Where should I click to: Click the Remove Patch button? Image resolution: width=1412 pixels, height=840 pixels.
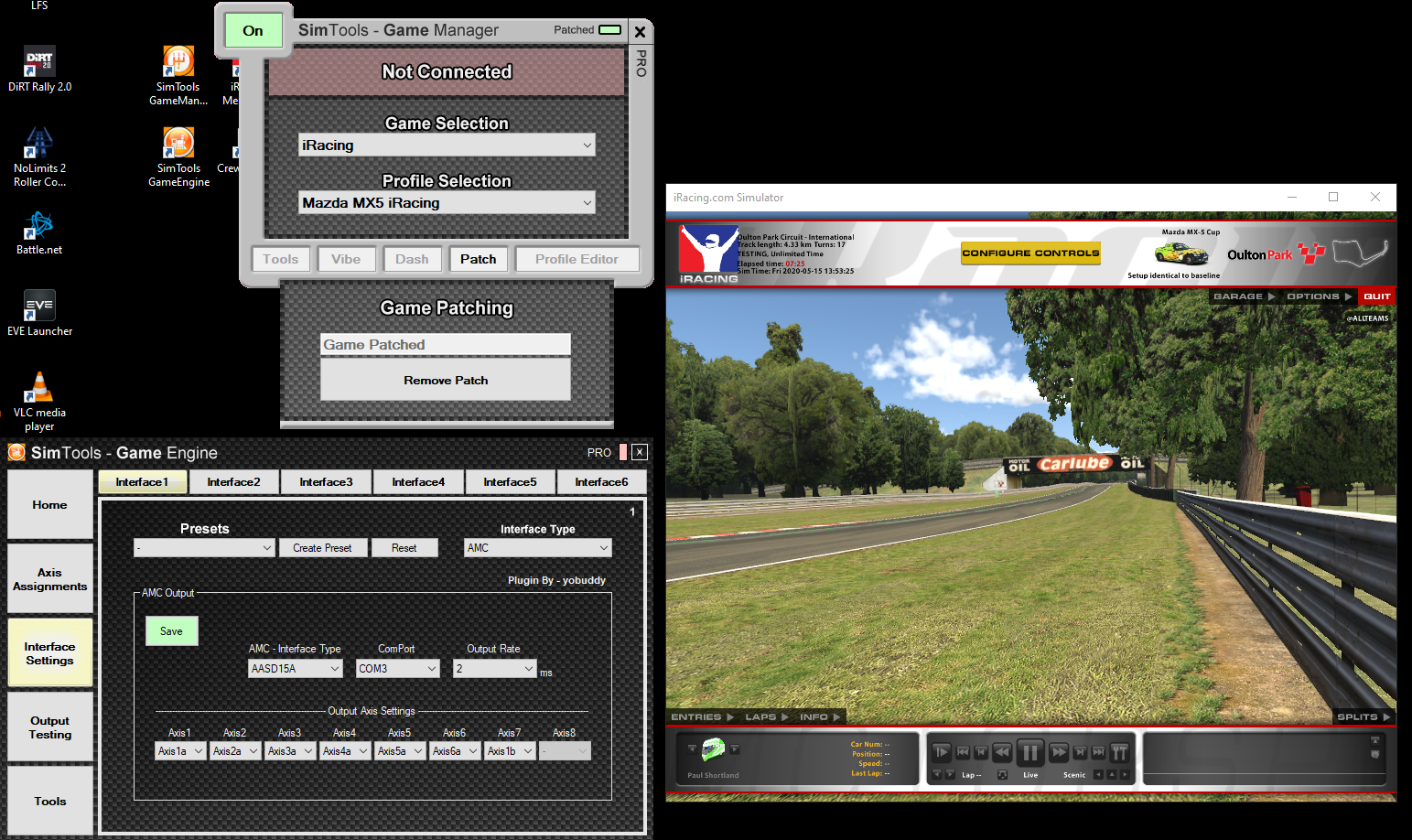coord(446,380)
